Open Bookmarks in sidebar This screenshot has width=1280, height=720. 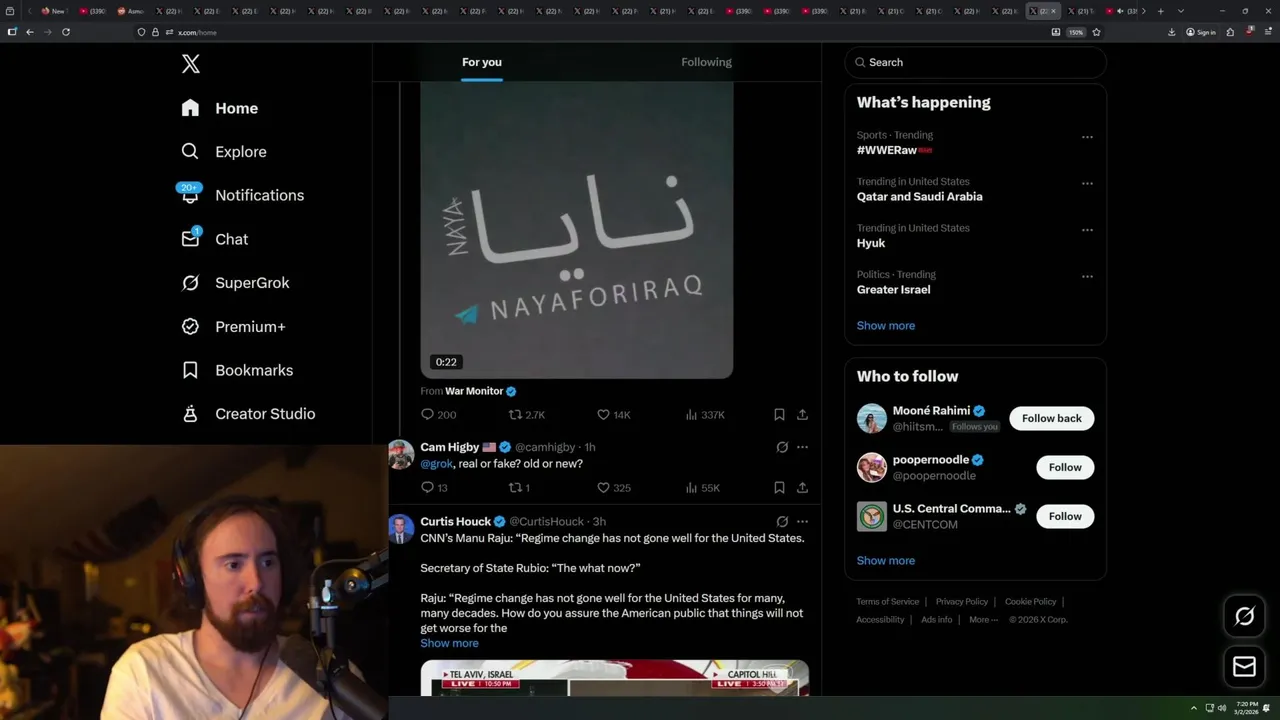[x=237, y=370]
